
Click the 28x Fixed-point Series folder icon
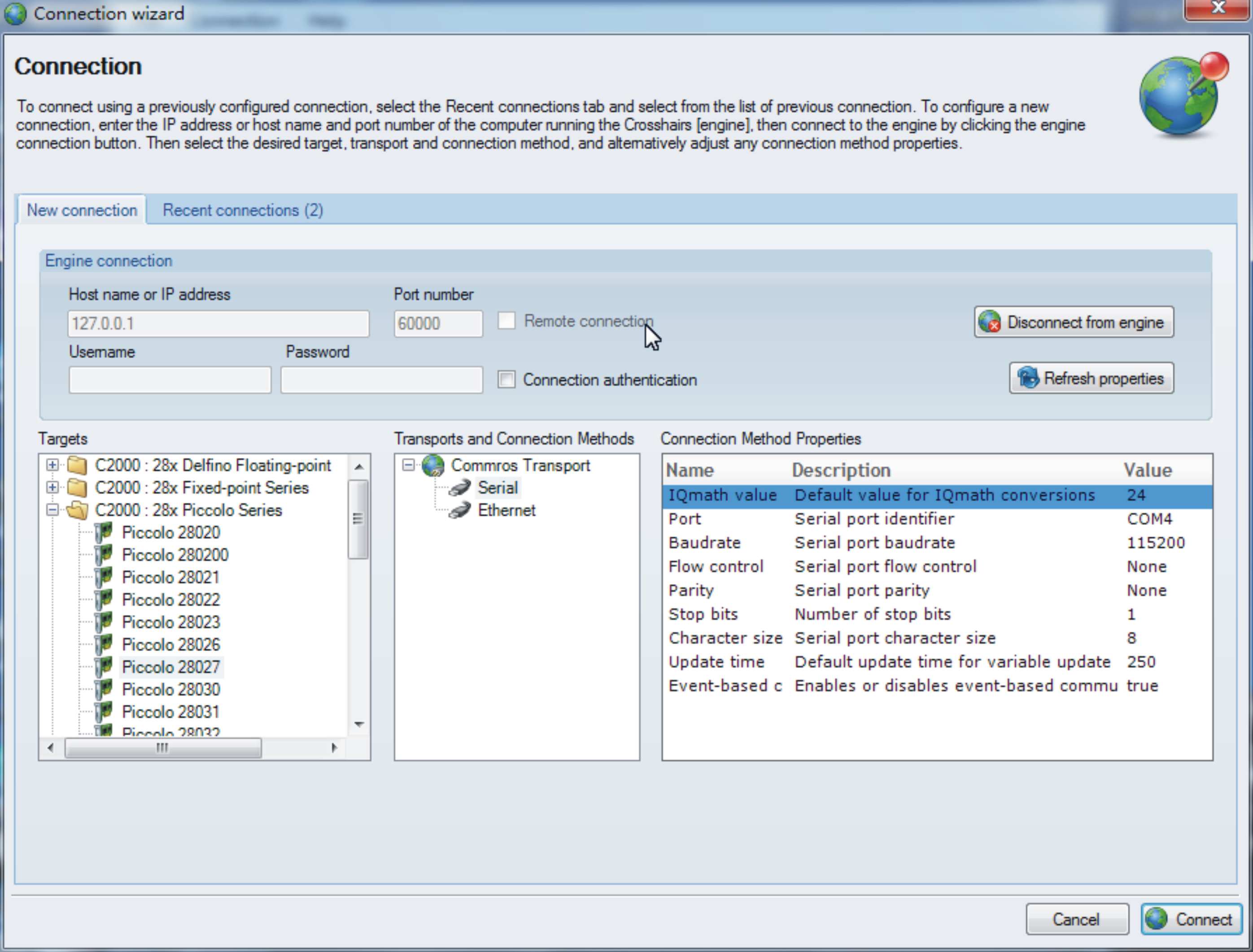pyautogui.click(x=77, y=488)
